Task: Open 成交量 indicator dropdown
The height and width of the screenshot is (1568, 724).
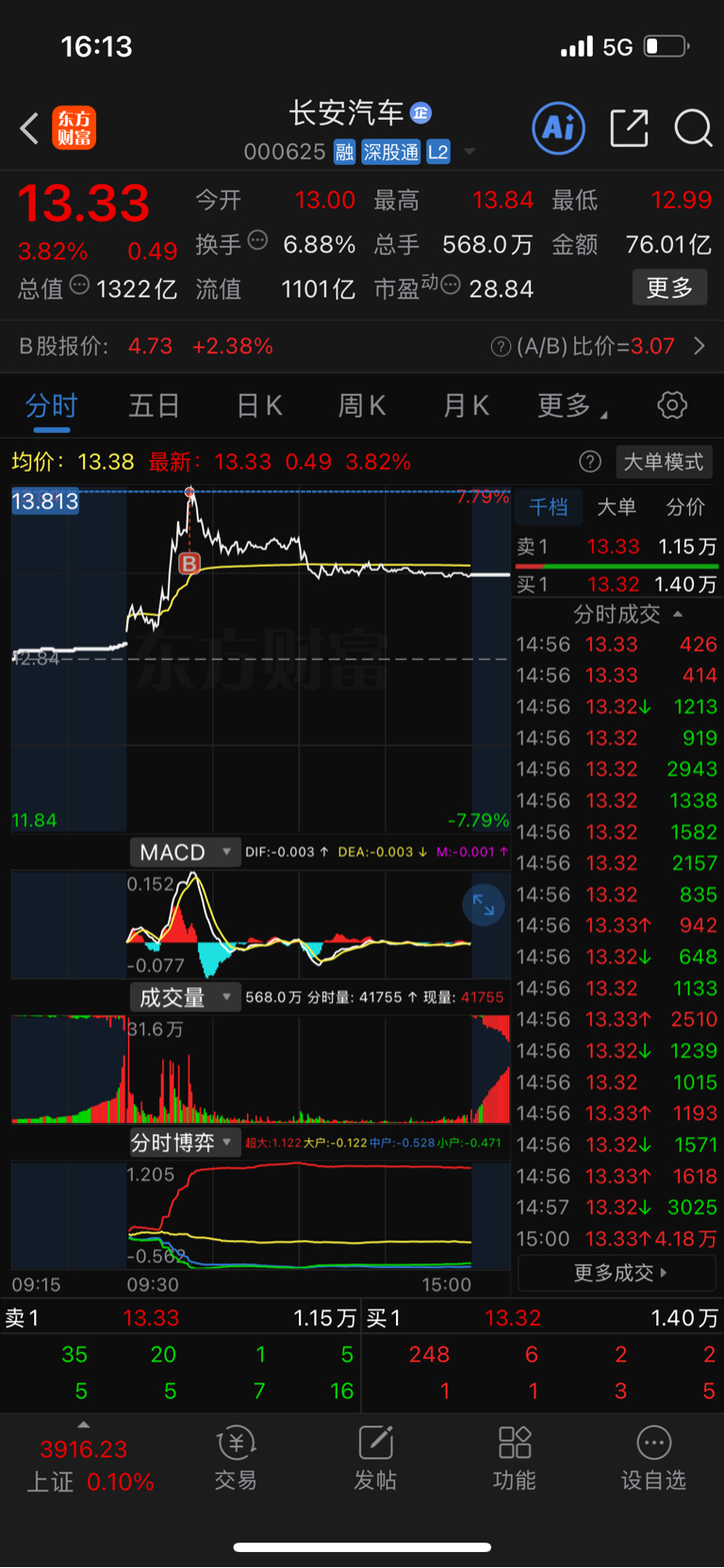Action: tap(185, 998)
